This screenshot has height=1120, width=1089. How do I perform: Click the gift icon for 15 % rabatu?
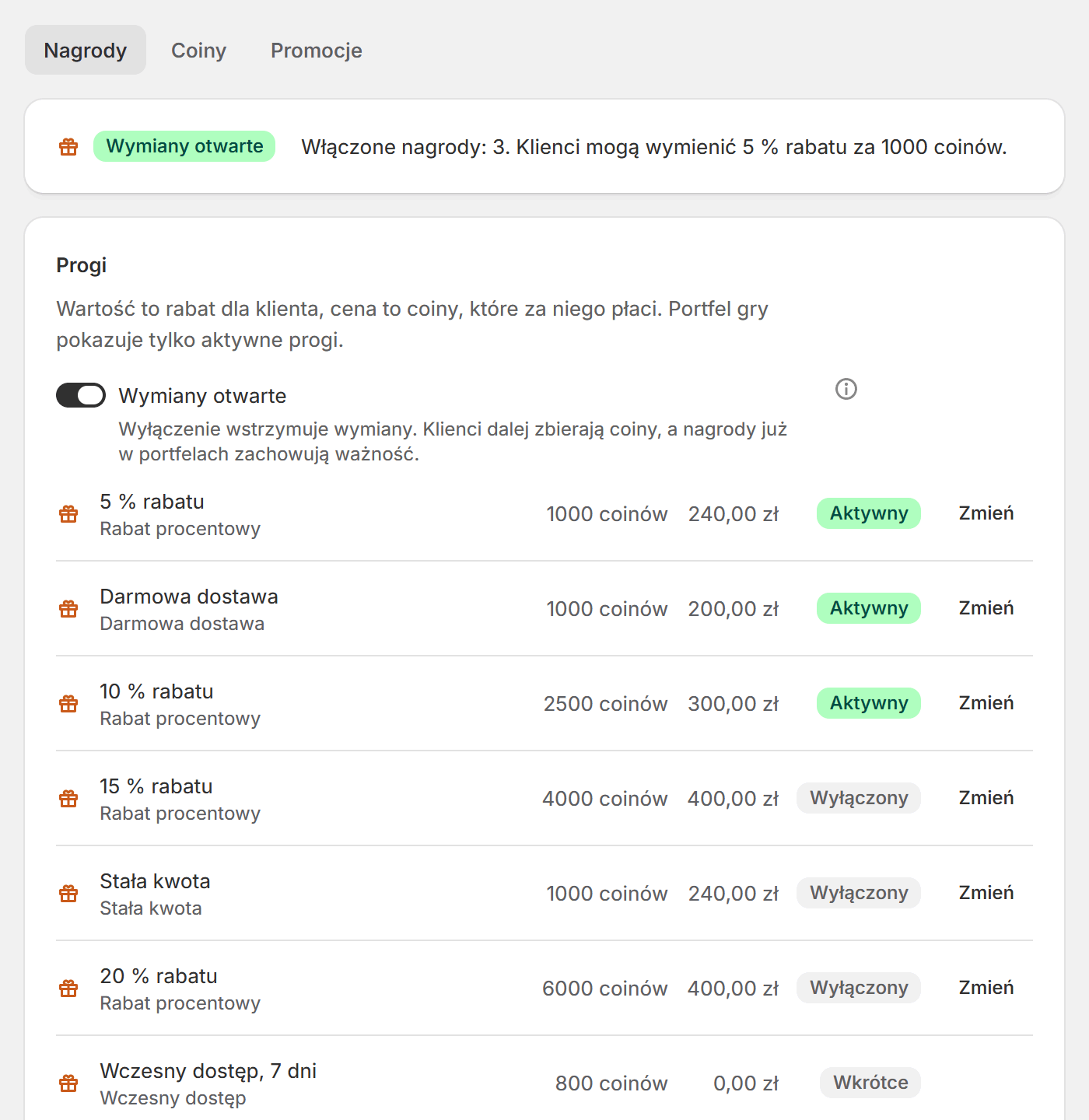click(x=68, y=799)
